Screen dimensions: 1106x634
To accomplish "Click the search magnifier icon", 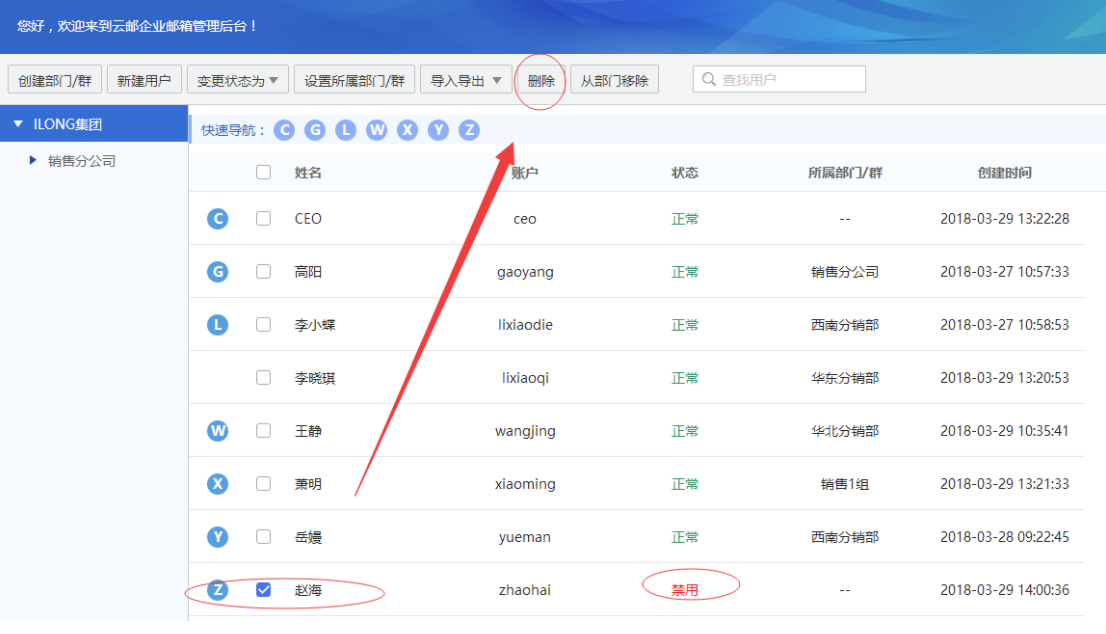I will tap(708, 79).
